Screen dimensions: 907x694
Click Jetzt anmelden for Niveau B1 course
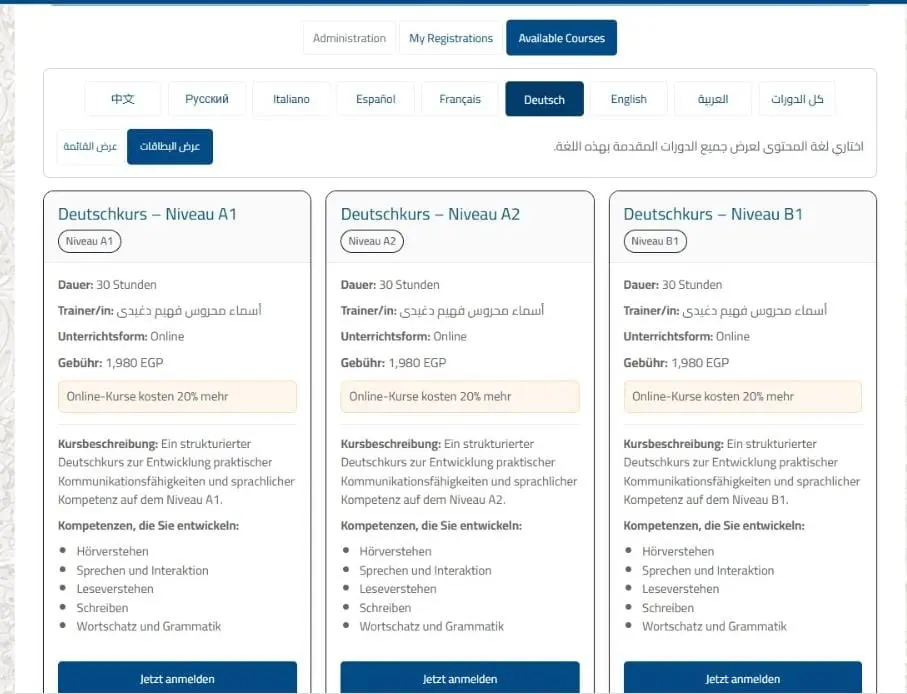click(x=743, y=678)
